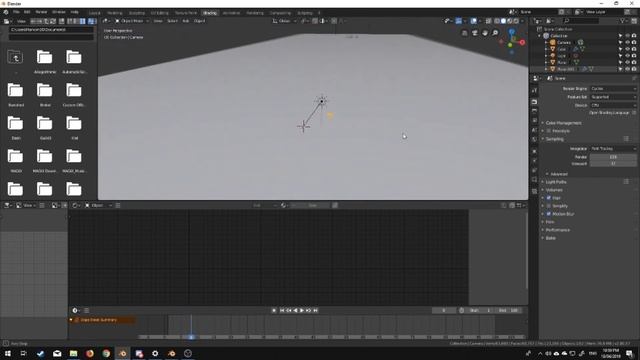
Task: Open the View Layer properties tab icon
Action: click(534, 120)
